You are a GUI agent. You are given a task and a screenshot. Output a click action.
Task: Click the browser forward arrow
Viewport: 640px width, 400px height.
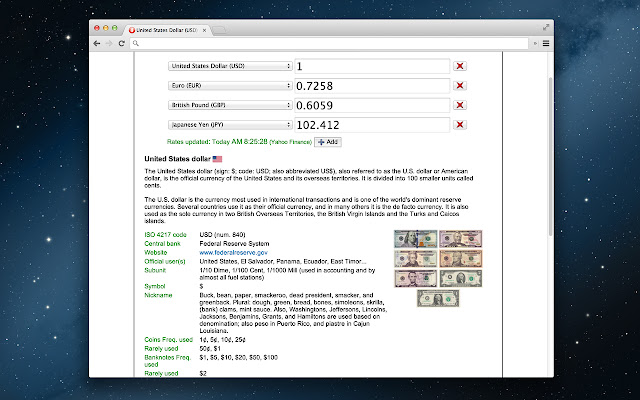109,43
